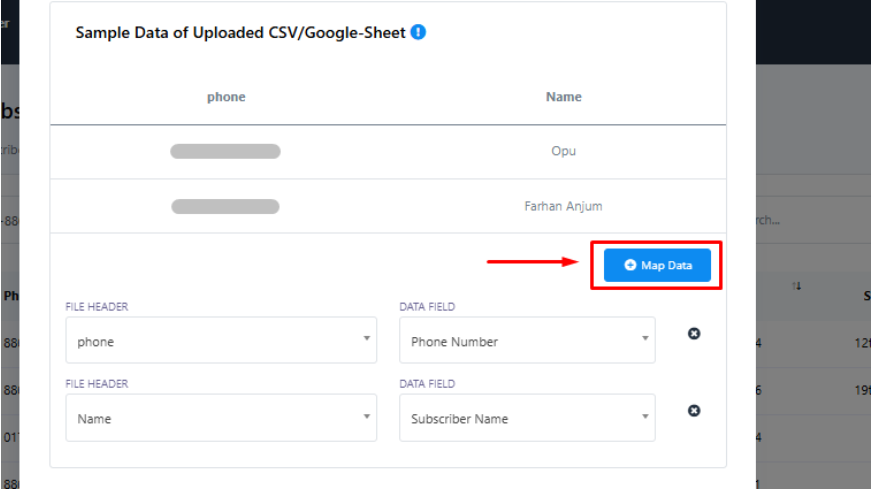Click the Sample Data of Uploaded CSV/Google-Sheet title

point(240,32)
